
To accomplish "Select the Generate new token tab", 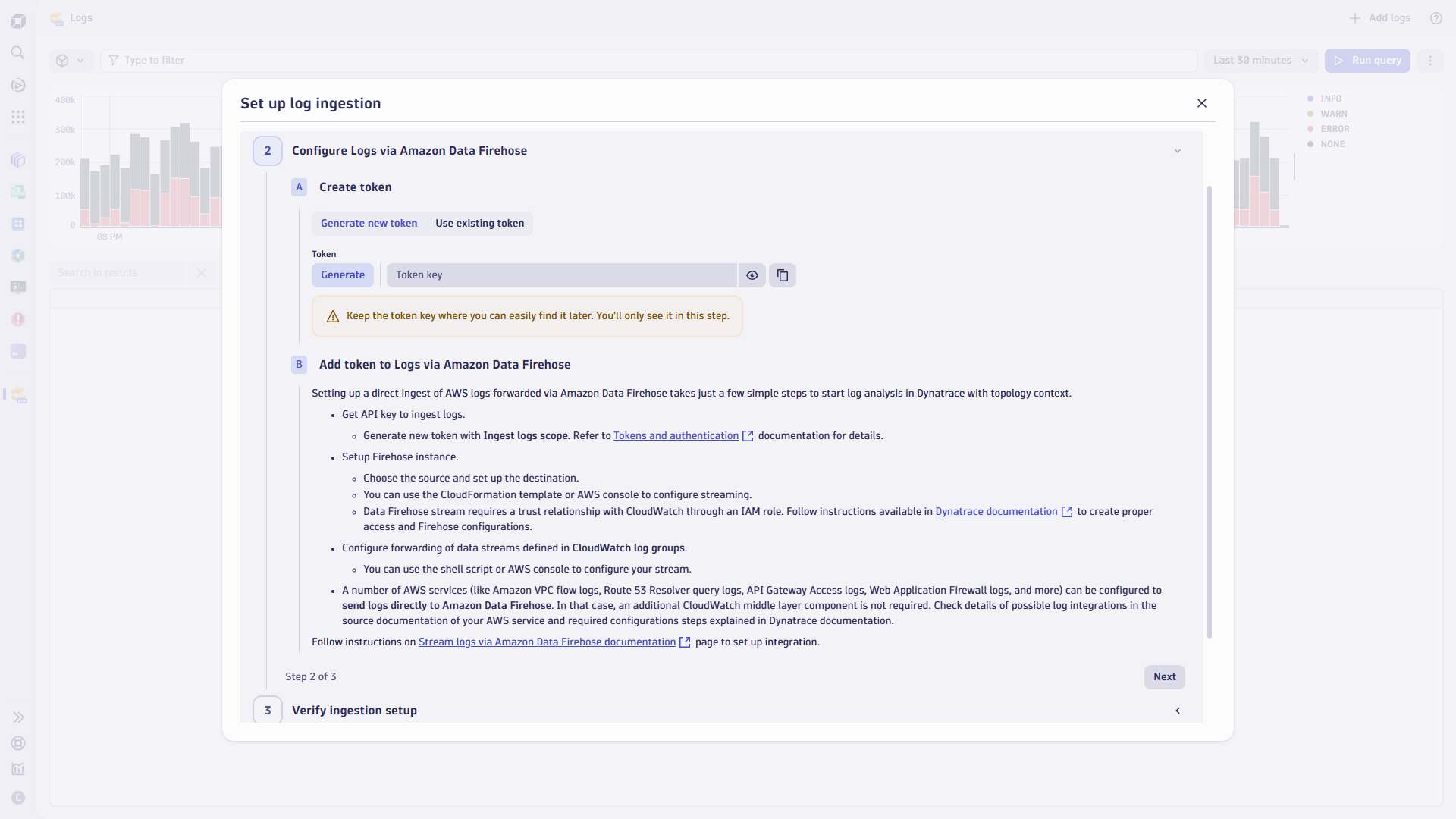I will (369, 223).
